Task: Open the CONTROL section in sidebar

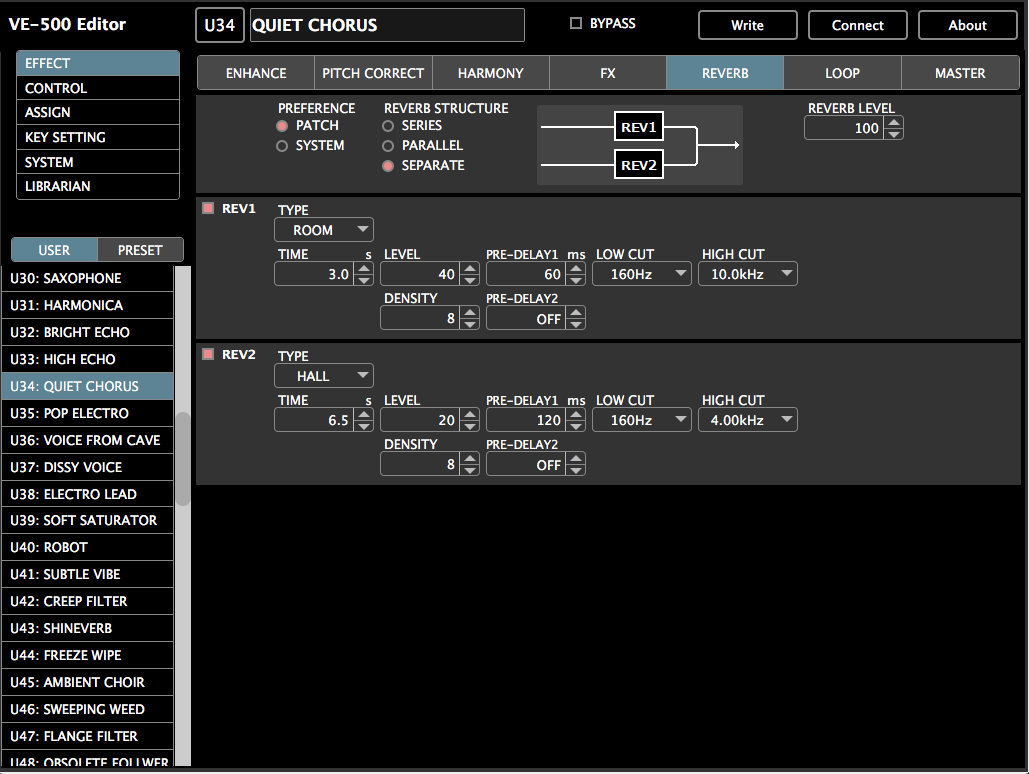Action: coord(98,88)
